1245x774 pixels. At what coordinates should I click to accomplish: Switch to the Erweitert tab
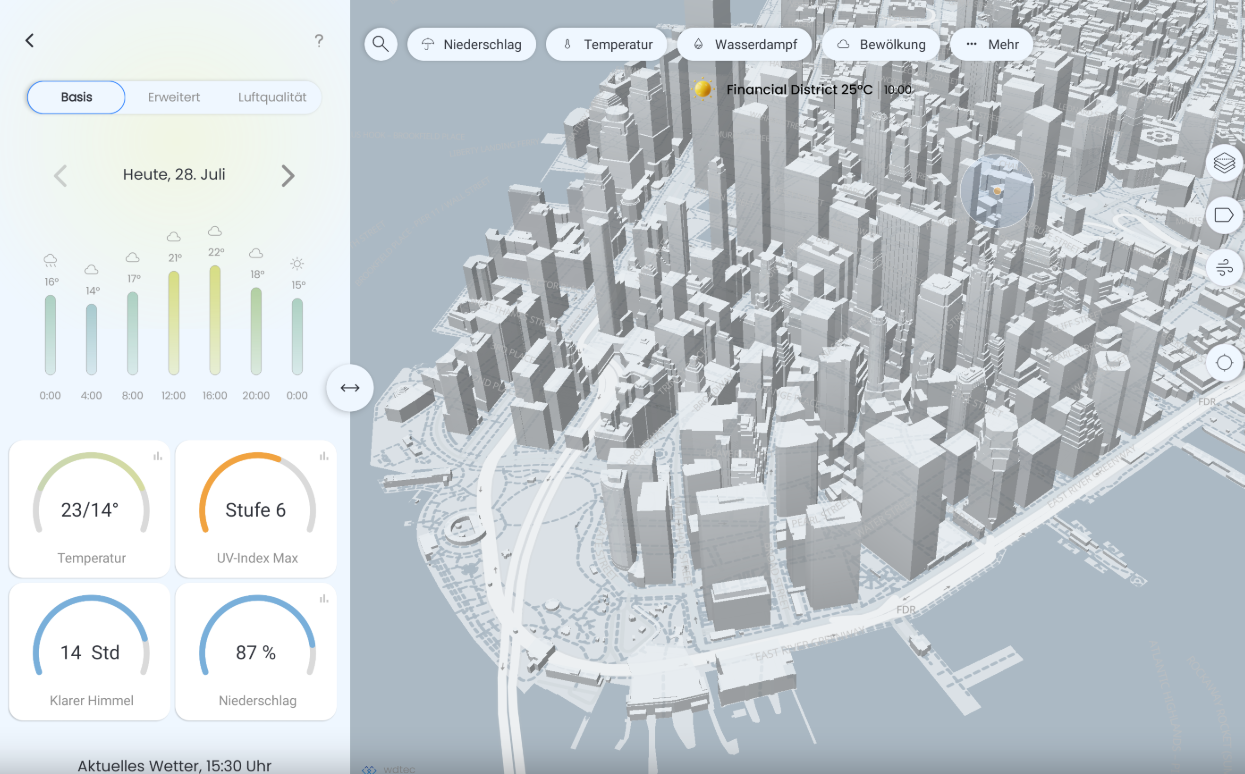click(174, 97)
